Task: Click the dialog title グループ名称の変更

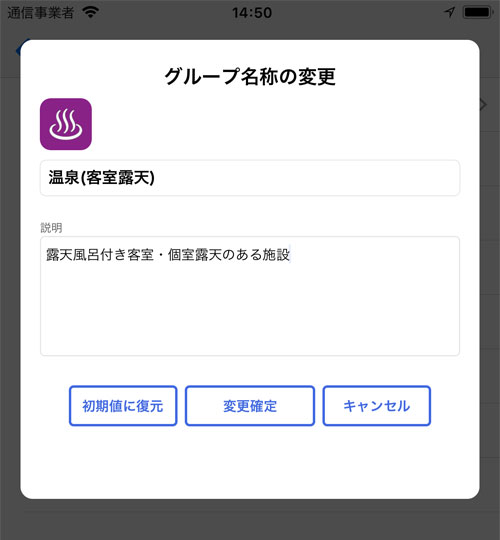Action: 250,76
